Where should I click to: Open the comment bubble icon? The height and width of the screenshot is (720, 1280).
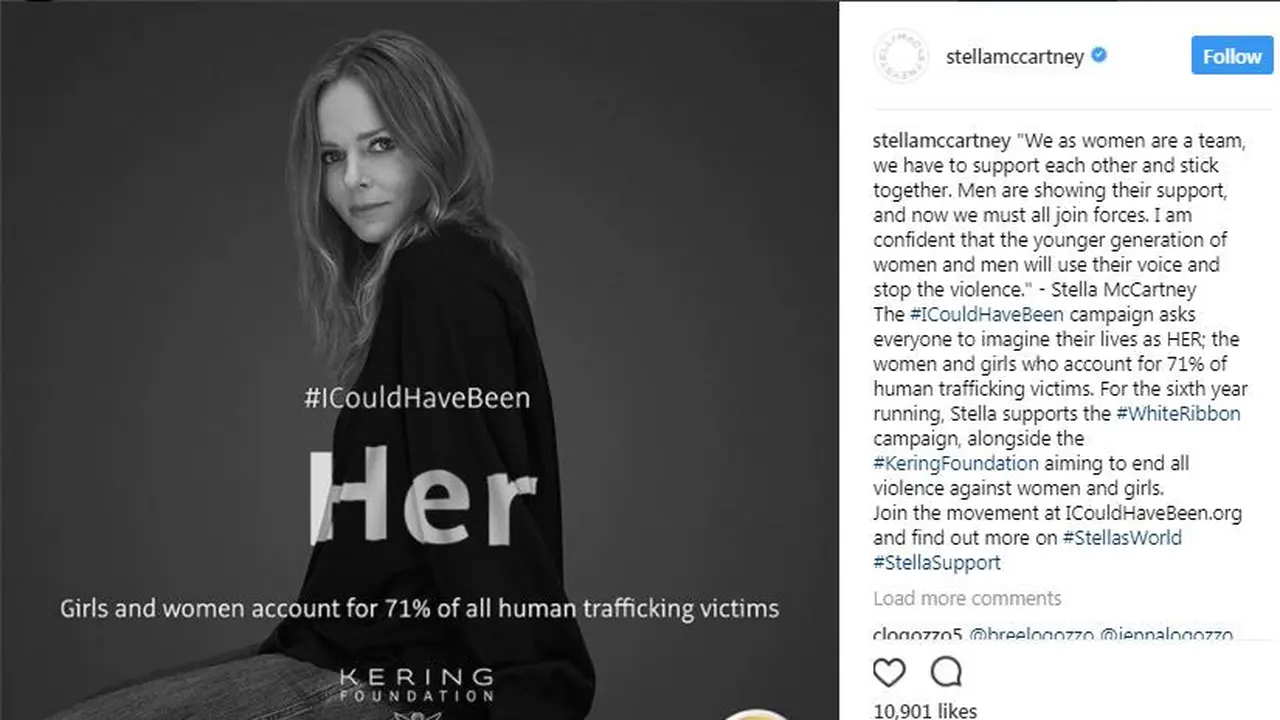[946, 672]
